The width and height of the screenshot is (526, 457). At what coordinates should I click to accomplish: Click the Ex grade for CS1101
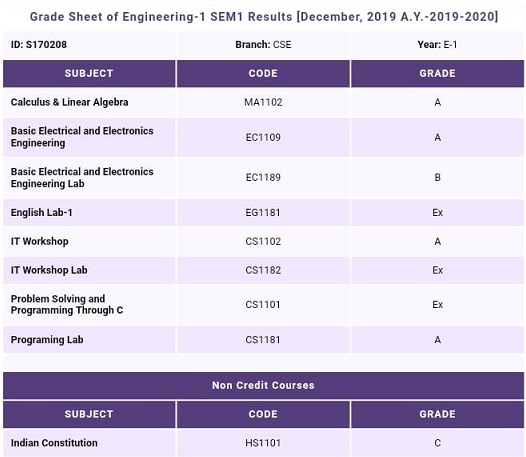point(437,305)
